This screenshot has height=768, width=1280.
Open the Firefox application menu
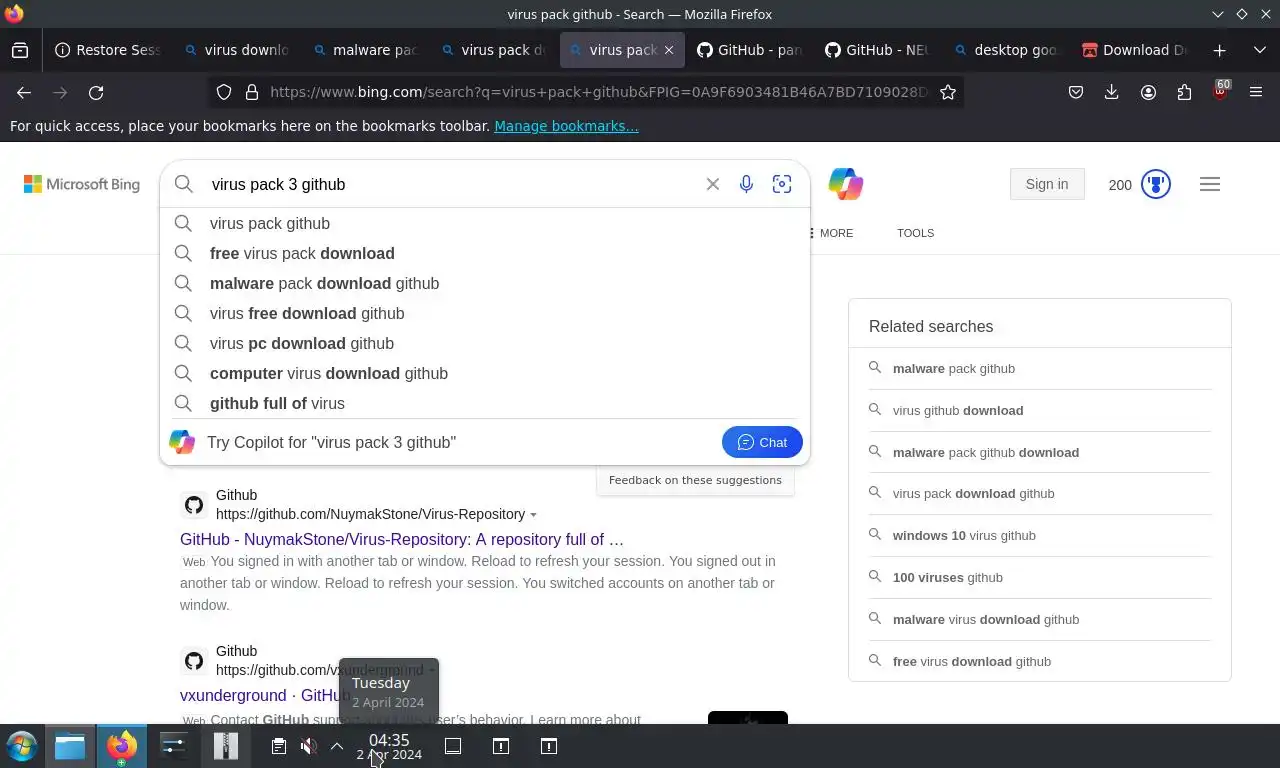click(x=1256, y=92)
